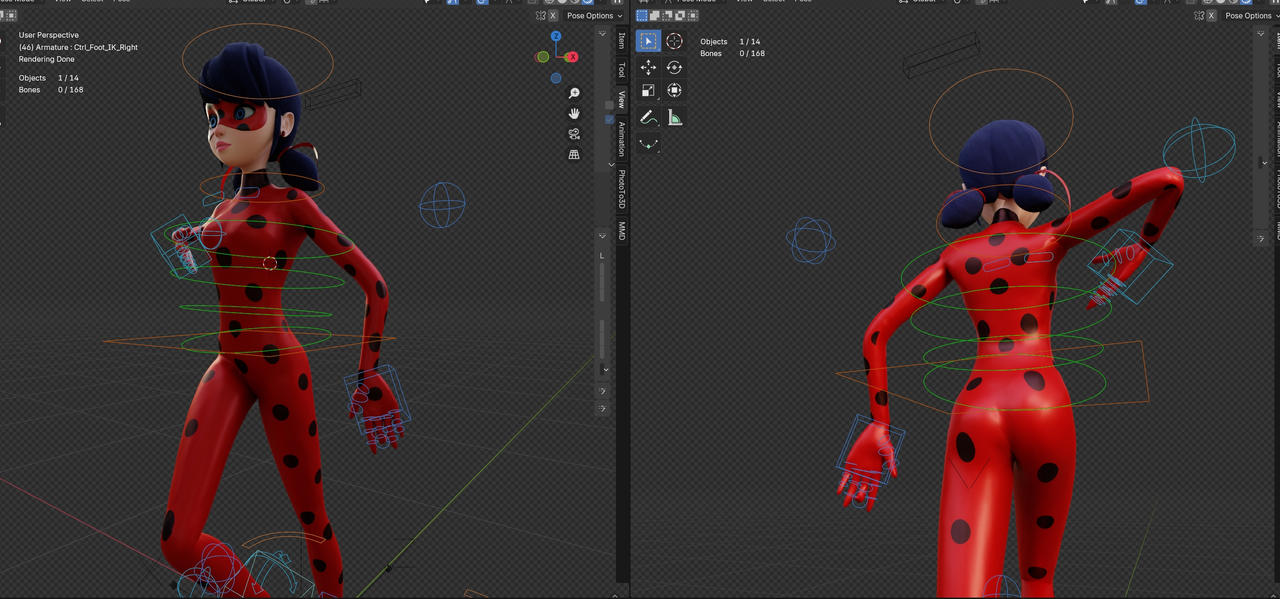
Task: Choose Invert Selection mode in right viewport
Action: click(x=679, y=16)
